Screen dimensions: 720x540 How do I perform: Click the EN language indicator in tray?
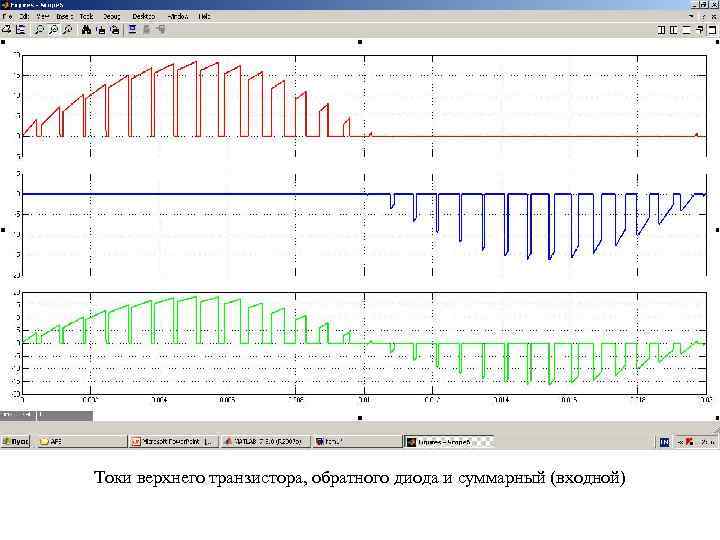(x=664, y=442)
